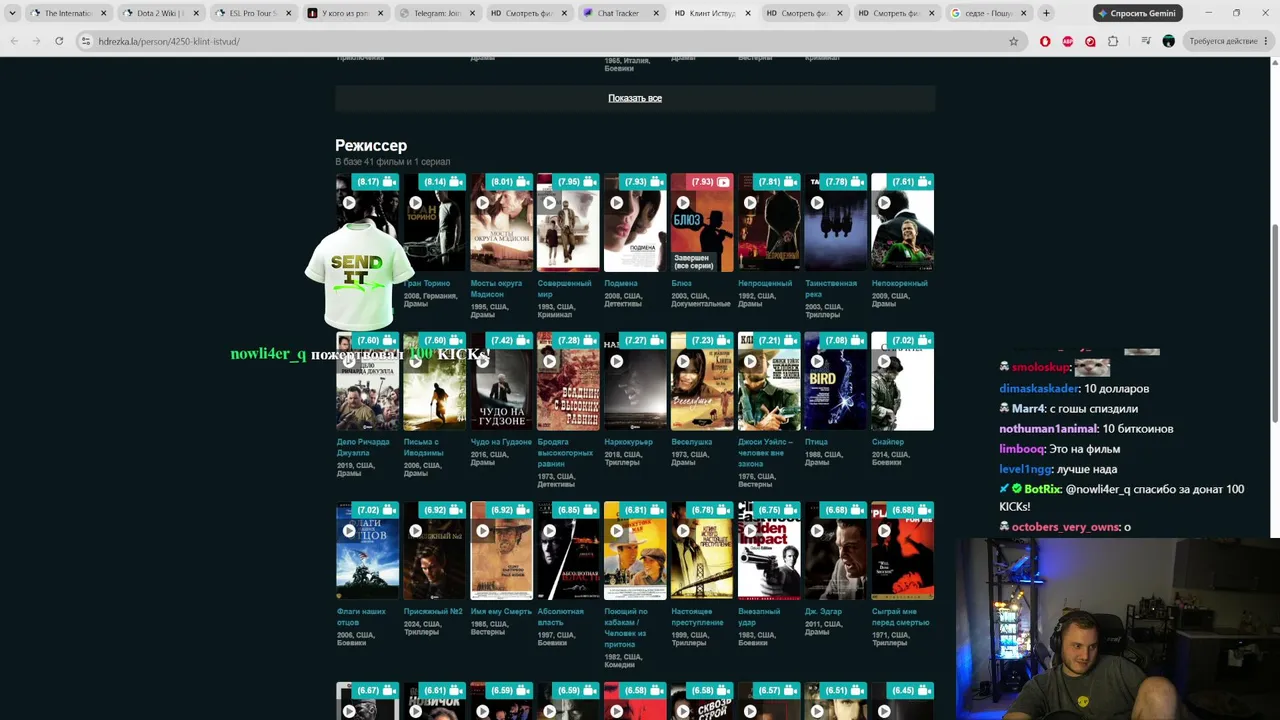1280x720 pixels.
Task: Open the Снайпер movie title link
Action: coord(887,442)
